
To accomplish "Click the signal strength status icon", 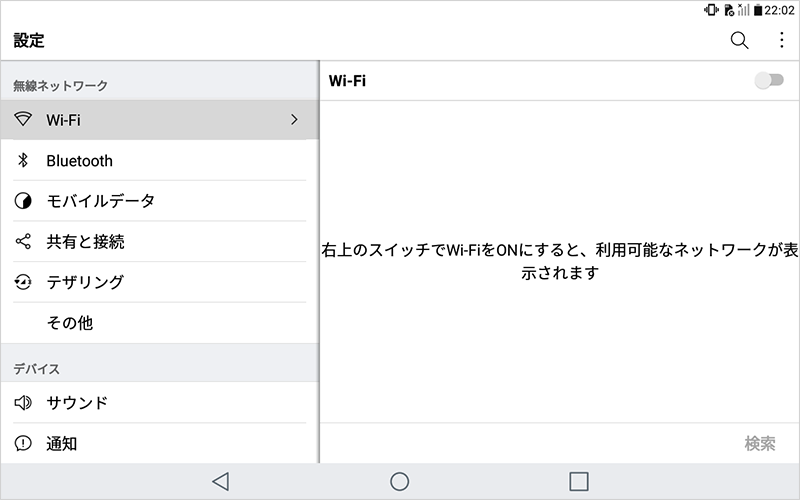I will [744, 10].
